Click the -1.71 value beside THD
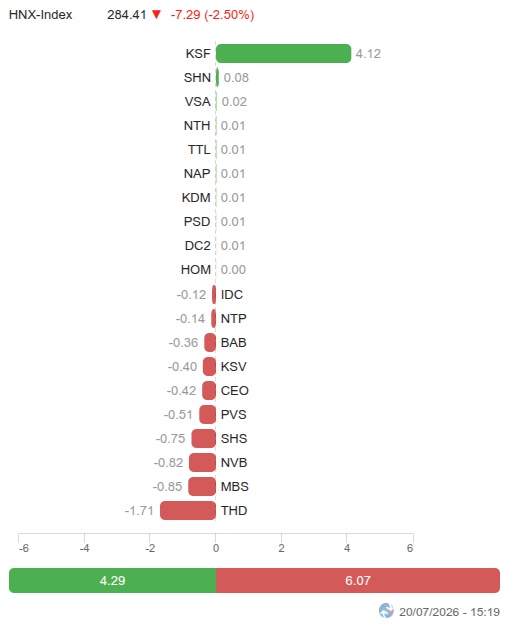Image resolution: width=506 pixels, height=626 pixels. tap(139, 511)
